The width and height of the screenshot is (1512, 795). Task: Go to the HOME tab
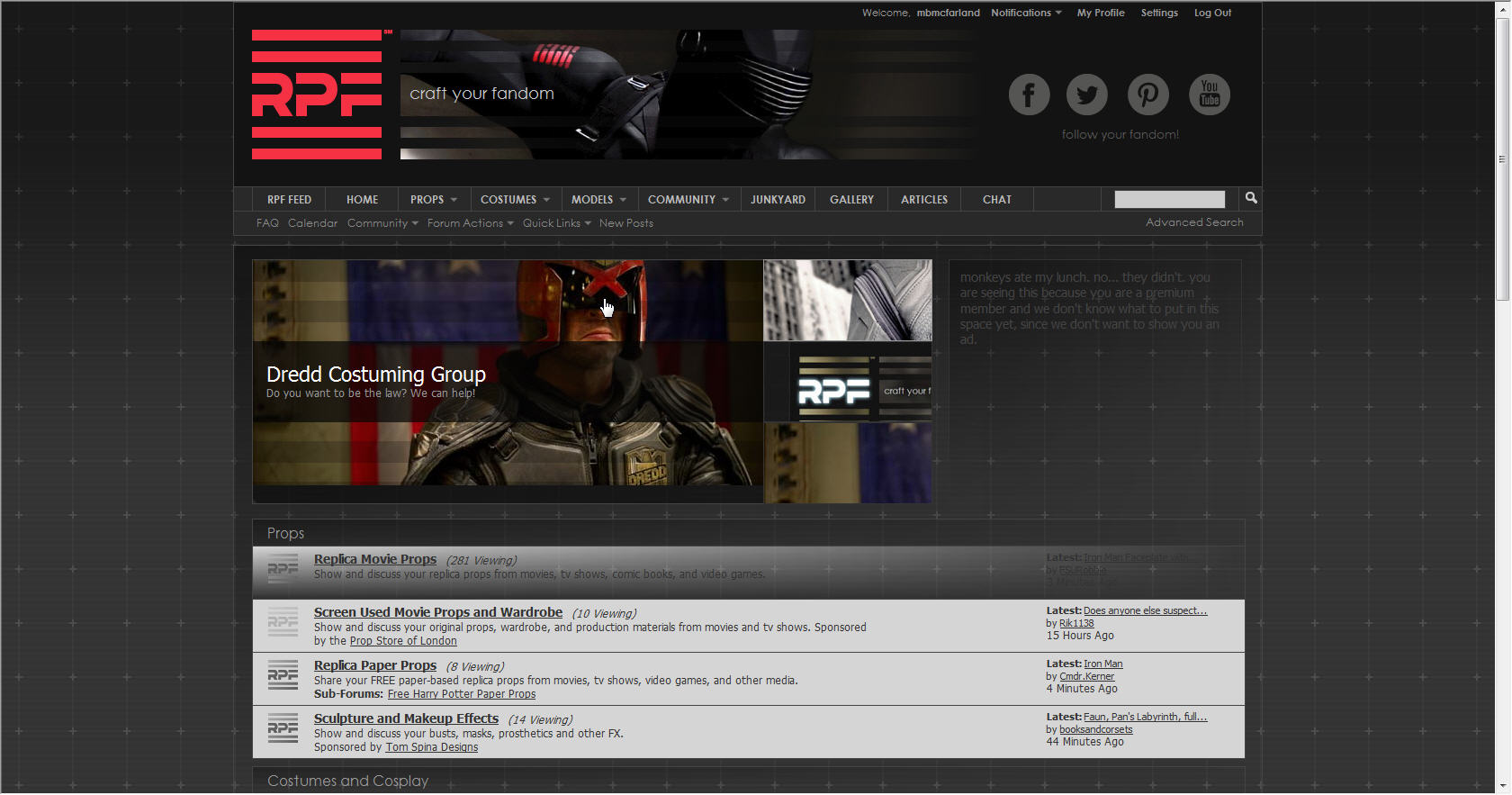pos(362,200)
